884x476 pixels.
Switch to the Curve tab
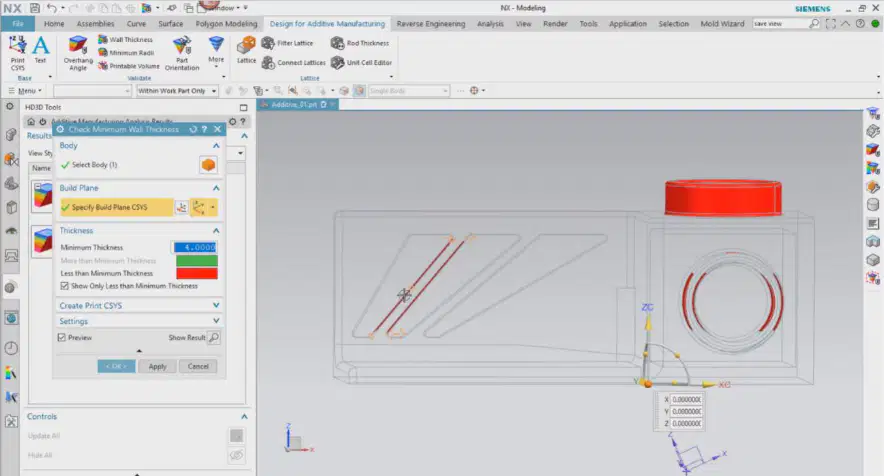[136, 24]
